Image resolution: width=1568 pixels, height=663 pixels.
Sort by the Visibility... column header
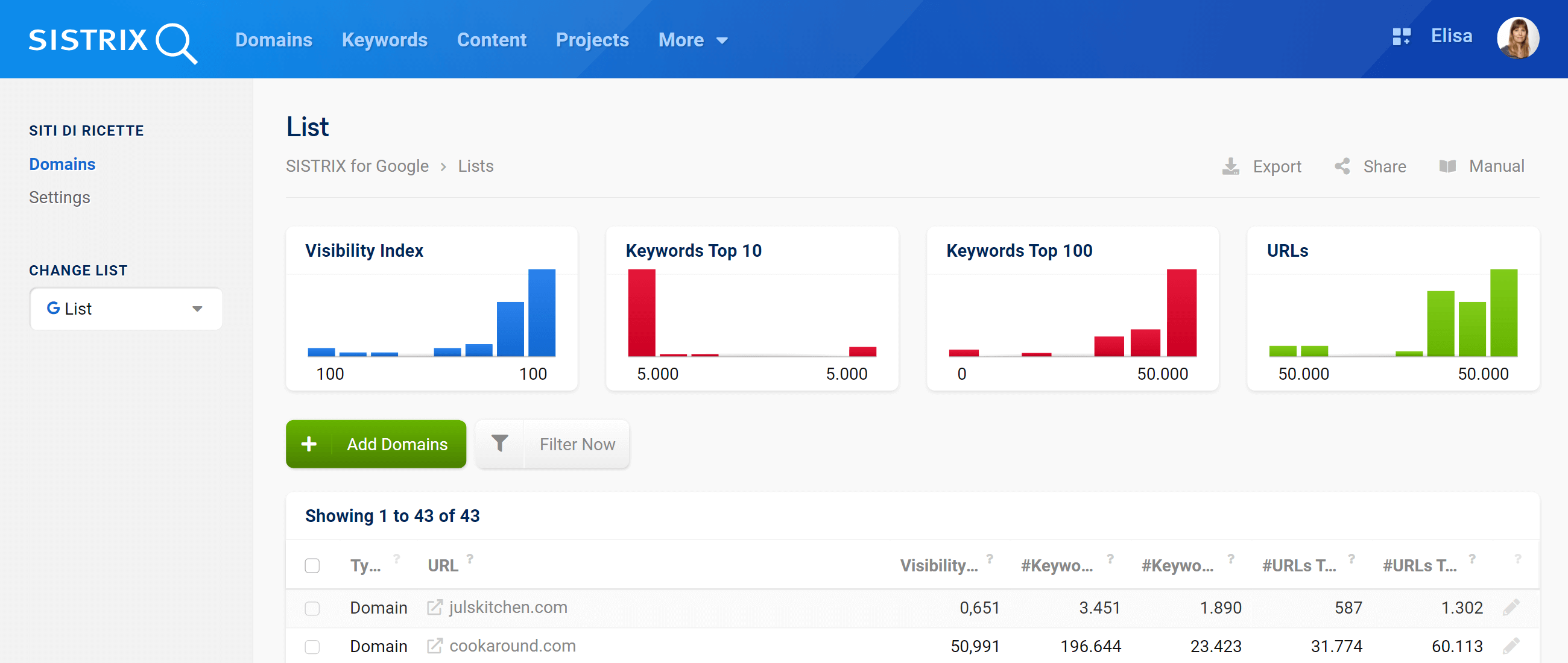938,566
